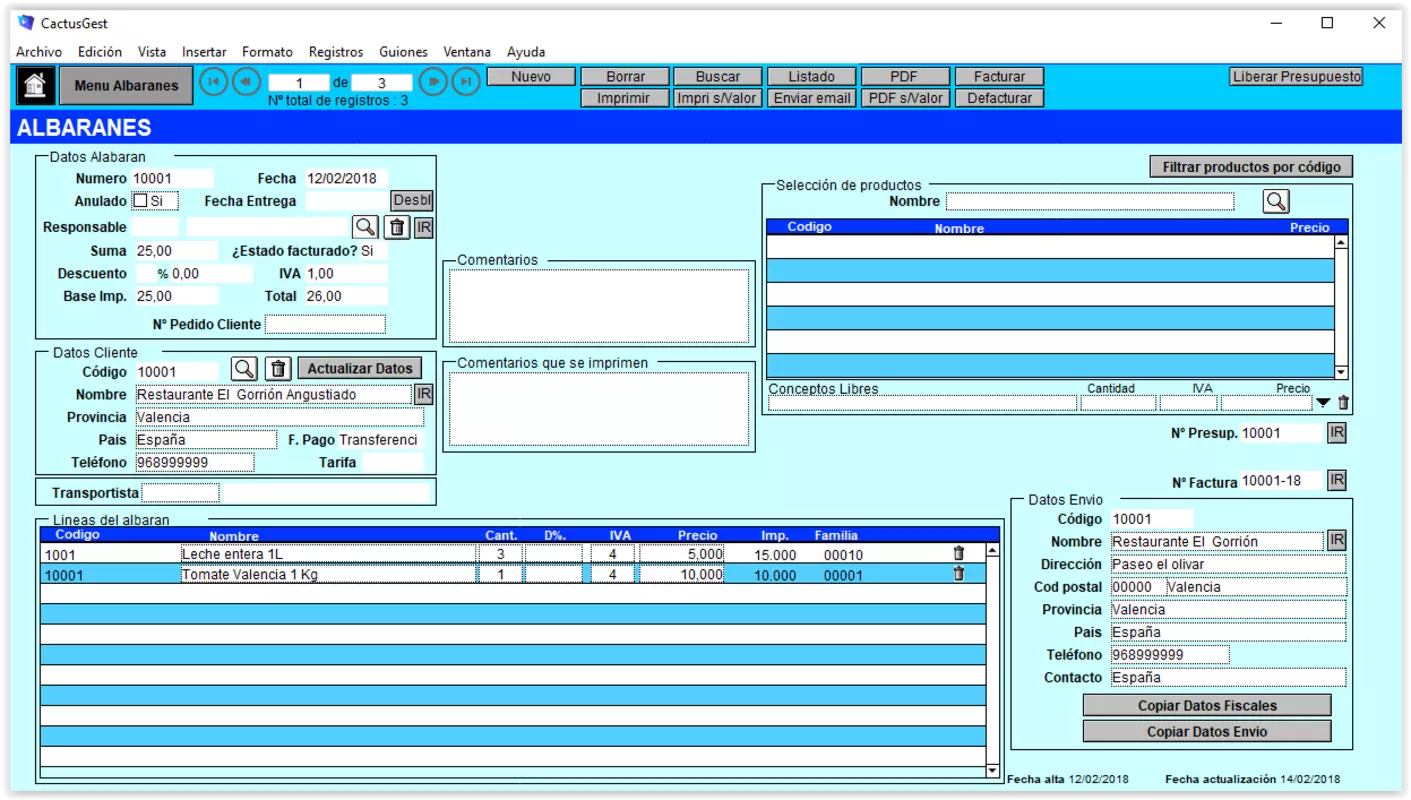Viewport: 1411px width, 800px height.
Task: Open the Nº Factura IR button
Action: (1337, 481)
